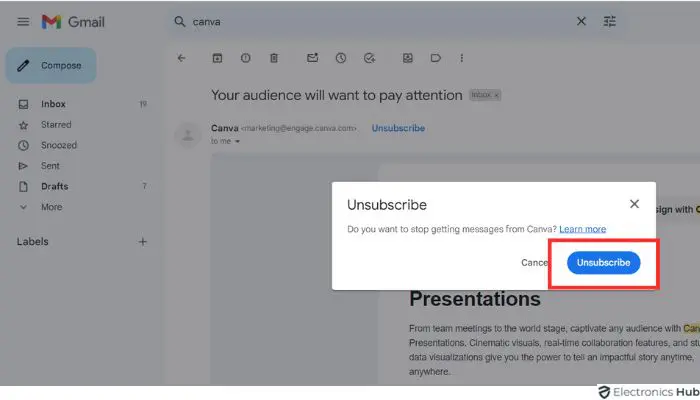Report this email as spam
The image size is (700, 400).
pyautogui.click(x=245, y=58)
